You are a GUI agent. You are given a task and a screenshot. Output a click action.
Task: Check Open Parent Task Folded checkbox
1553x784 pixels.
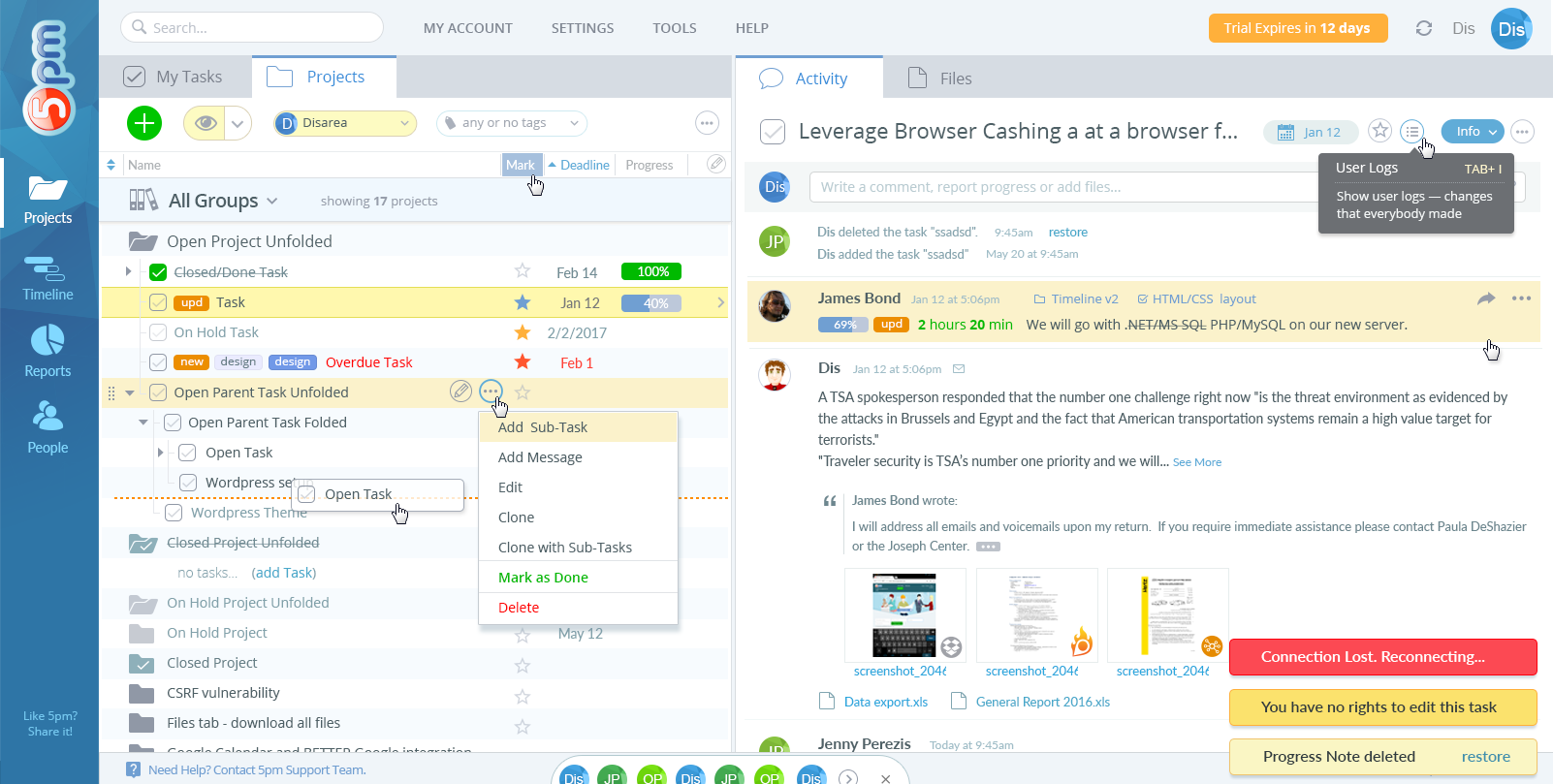[x=173, y=423]
